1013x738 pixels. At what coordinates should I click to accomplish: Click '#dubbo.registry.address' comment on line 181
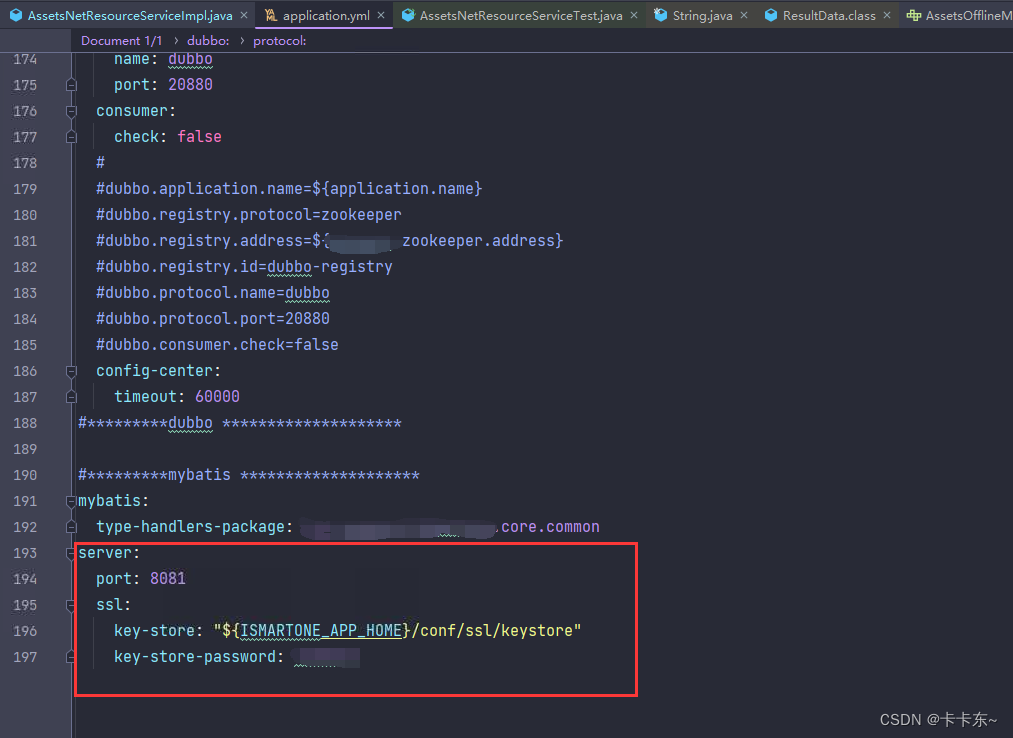click(329, 240)
